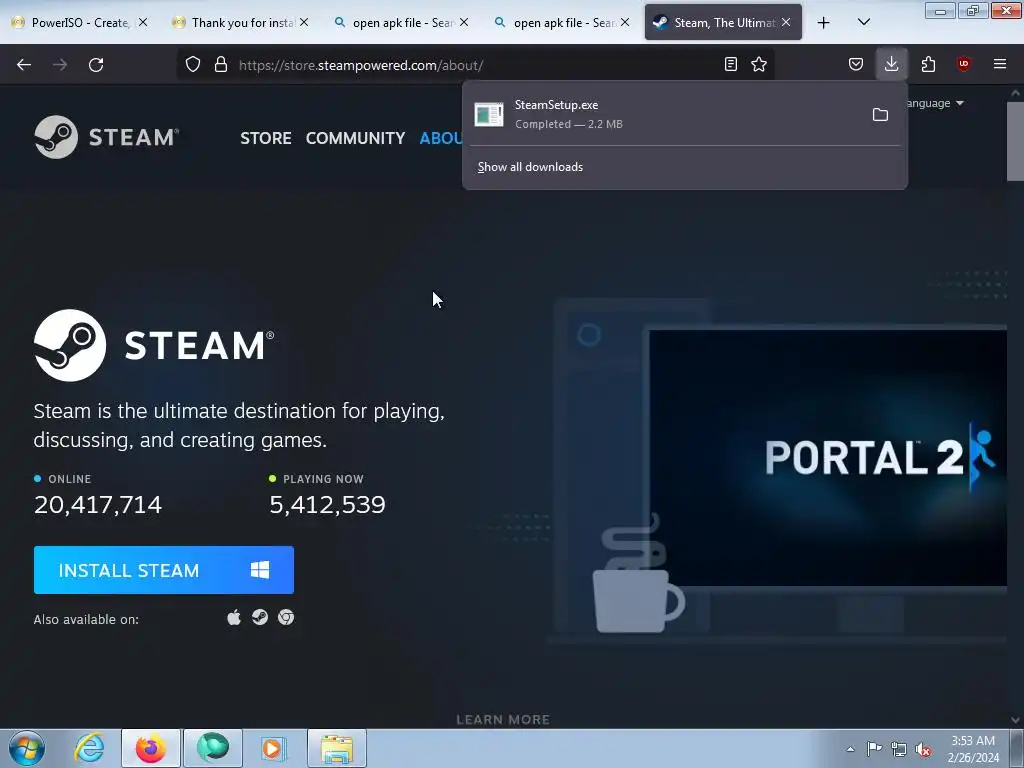Screen dimensions: 1024x768
Task: Close the PowerISO tab
Action: (x=143, y=23)
